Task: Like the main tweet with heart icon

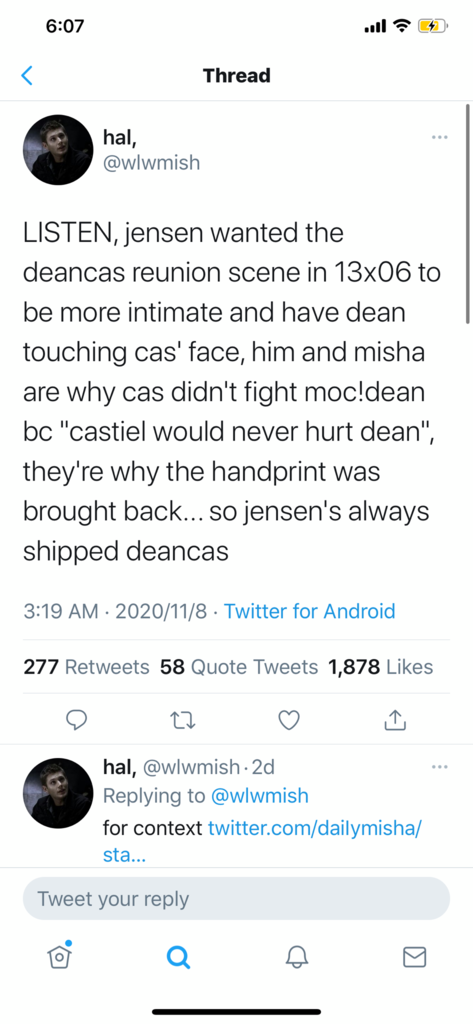Action: click(x=288, y=720)
